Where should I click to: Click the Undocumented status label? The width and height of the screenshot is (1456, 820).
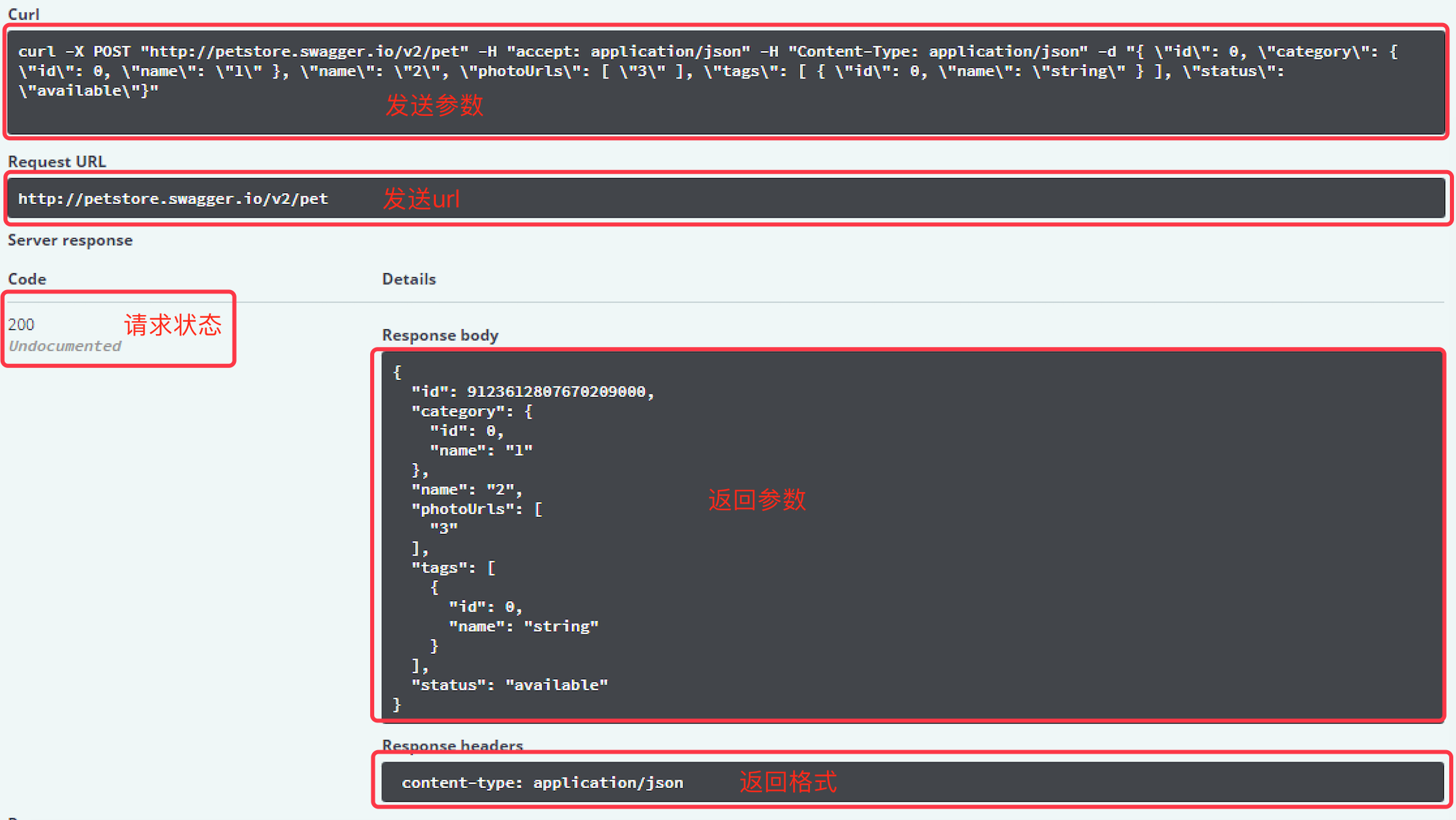pyautogui.click(x=64, y=346)
